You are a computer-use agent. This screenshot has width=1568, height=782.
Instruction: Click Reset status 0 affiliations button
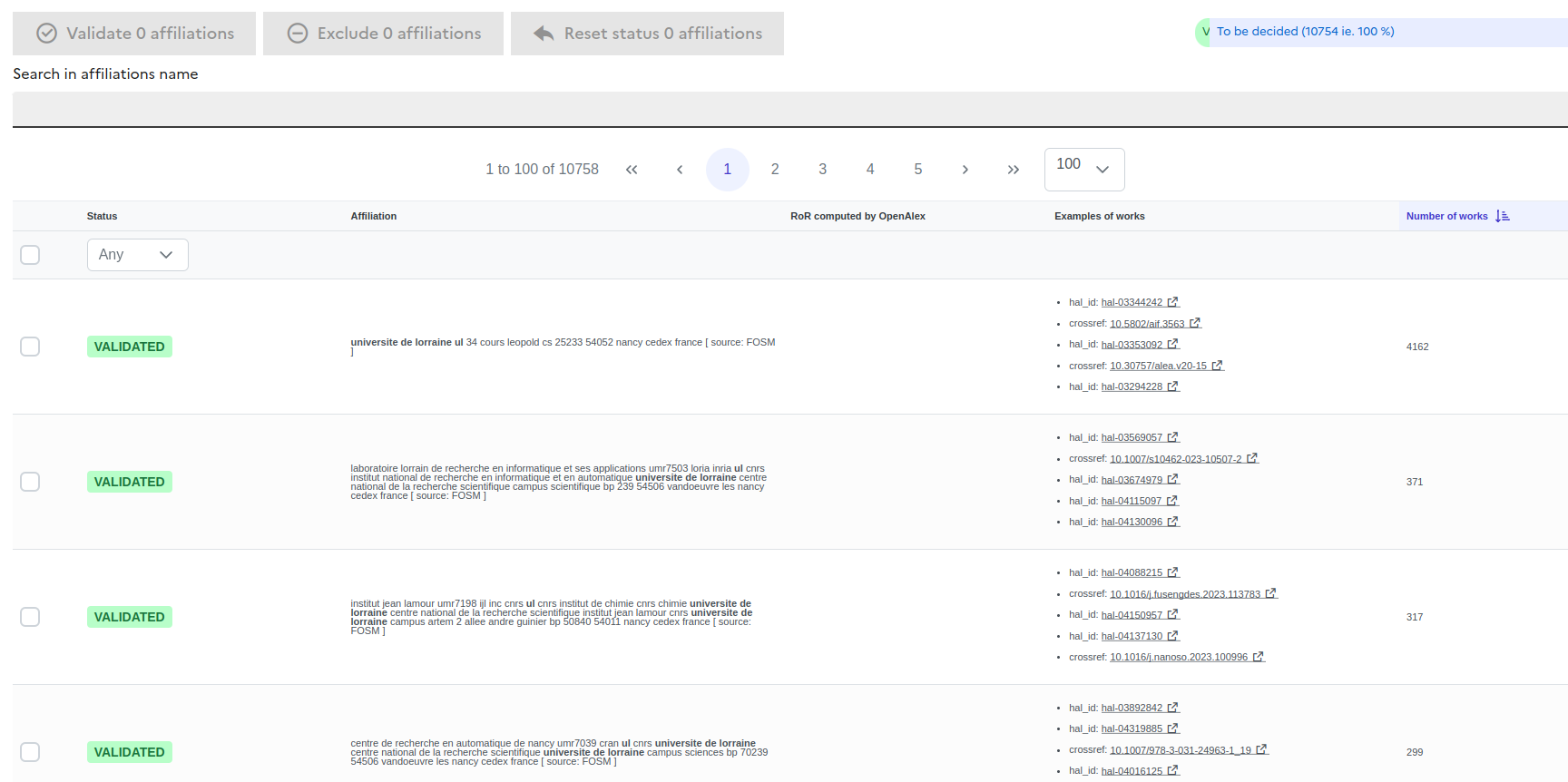click(x=647, y=34)
